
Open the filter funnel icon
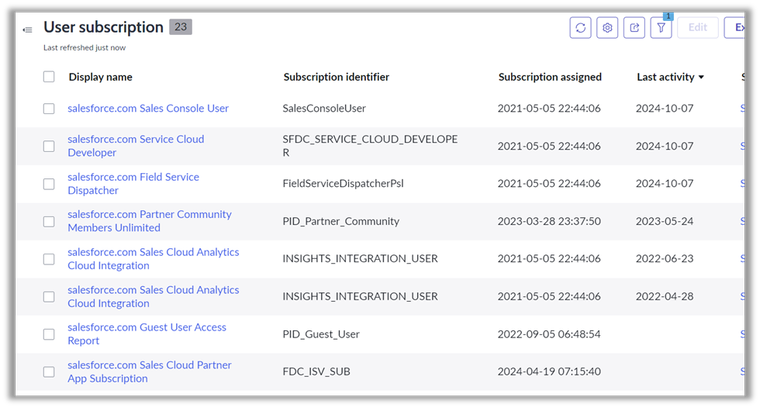click(661, 28)
